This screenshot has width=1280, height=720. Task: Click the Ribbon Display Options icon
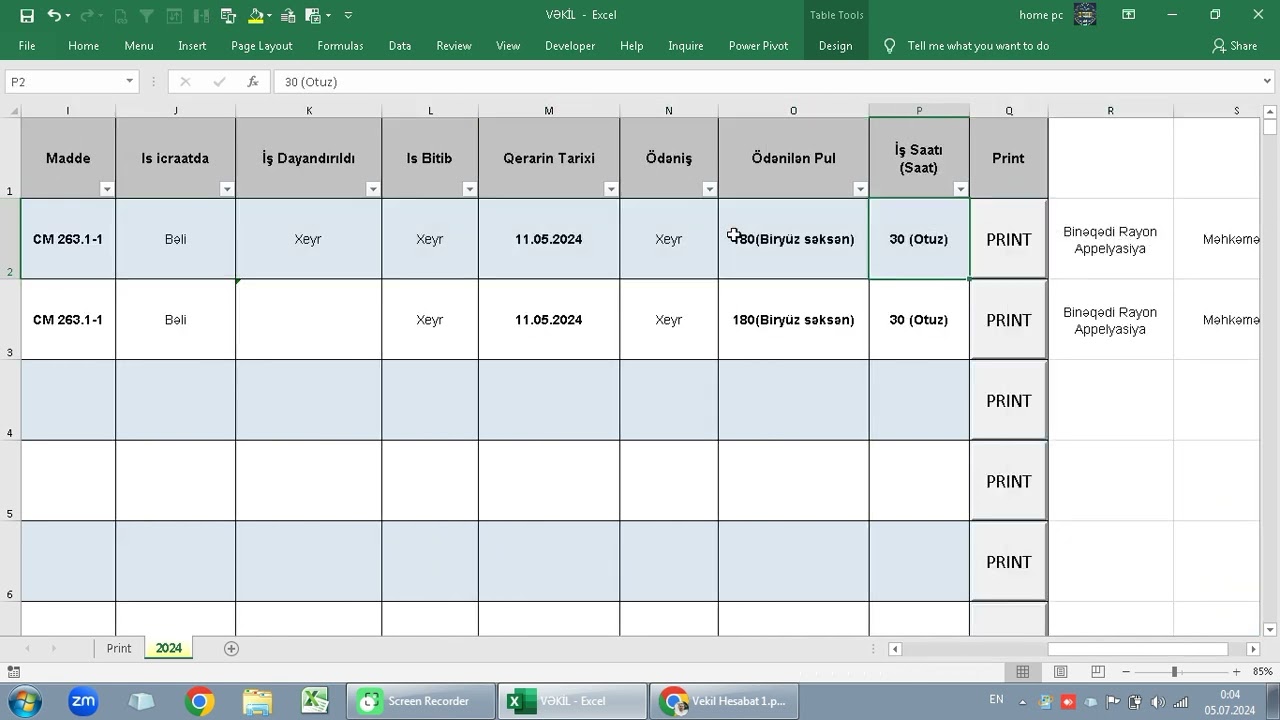pos(1128,15)
